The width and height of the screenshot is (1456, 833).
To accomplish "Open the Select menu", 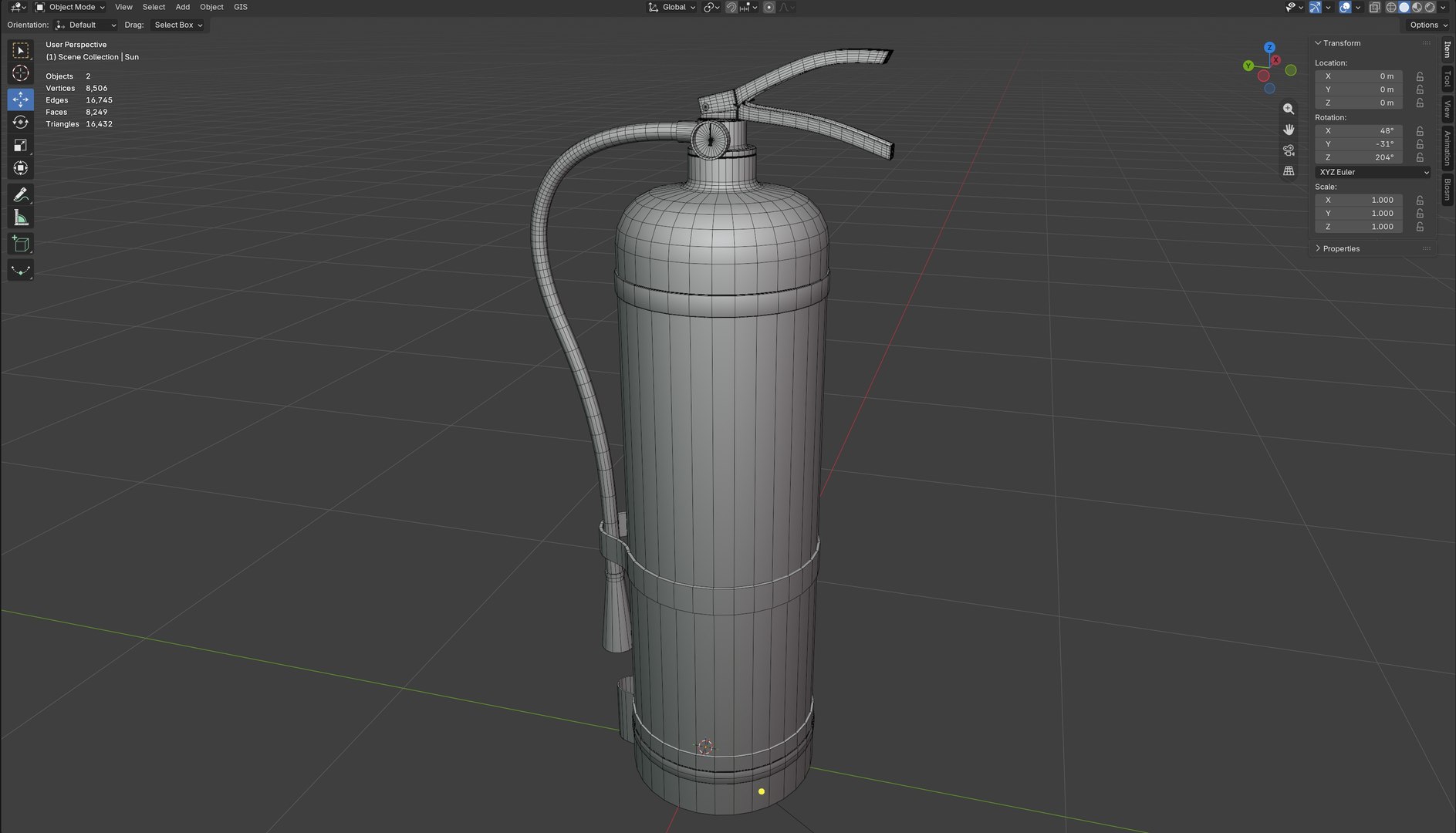I will click(x=154, y=7).
